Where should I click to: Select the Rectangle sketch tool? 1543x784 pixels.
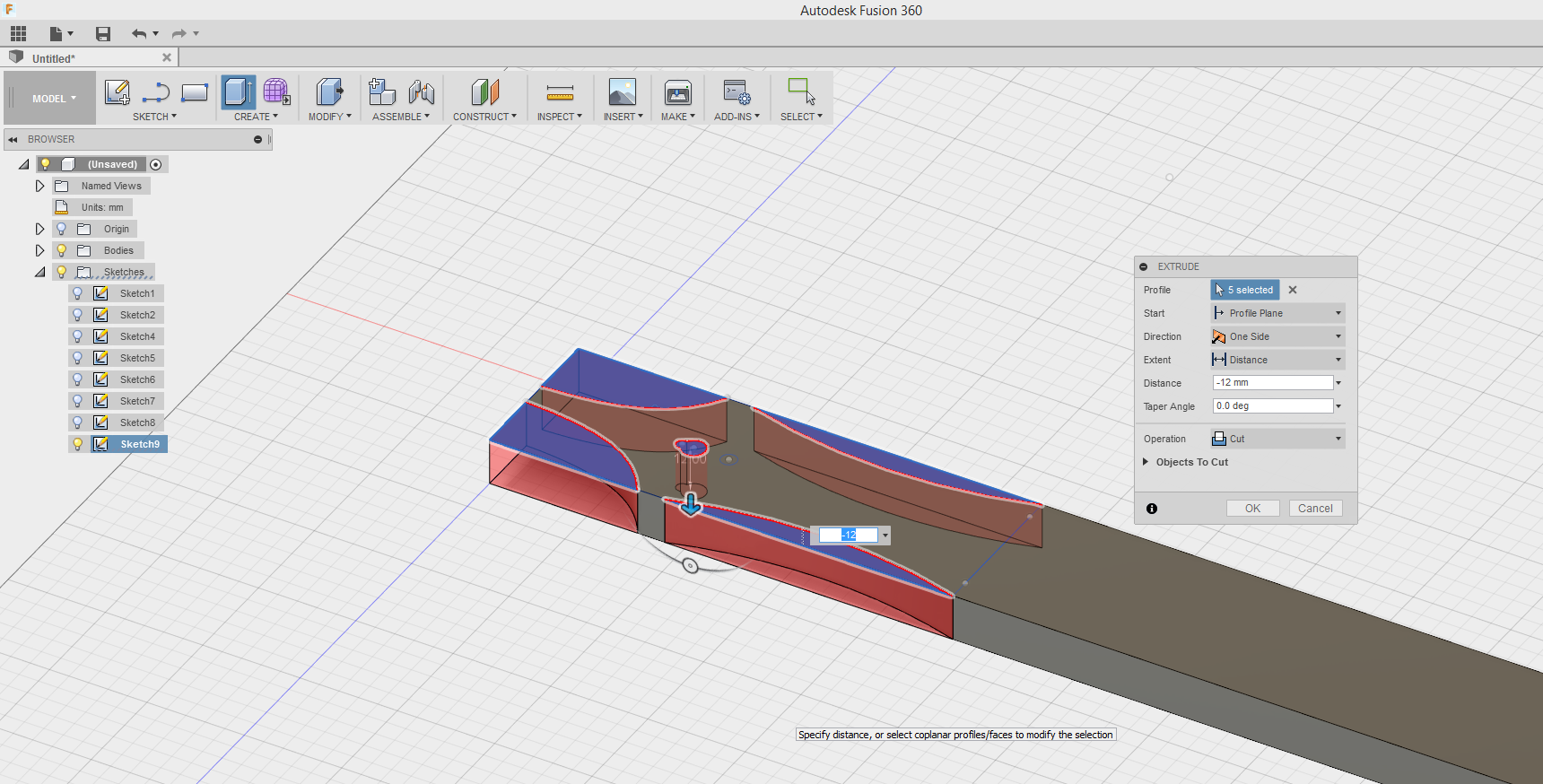(x=195, y=92)
